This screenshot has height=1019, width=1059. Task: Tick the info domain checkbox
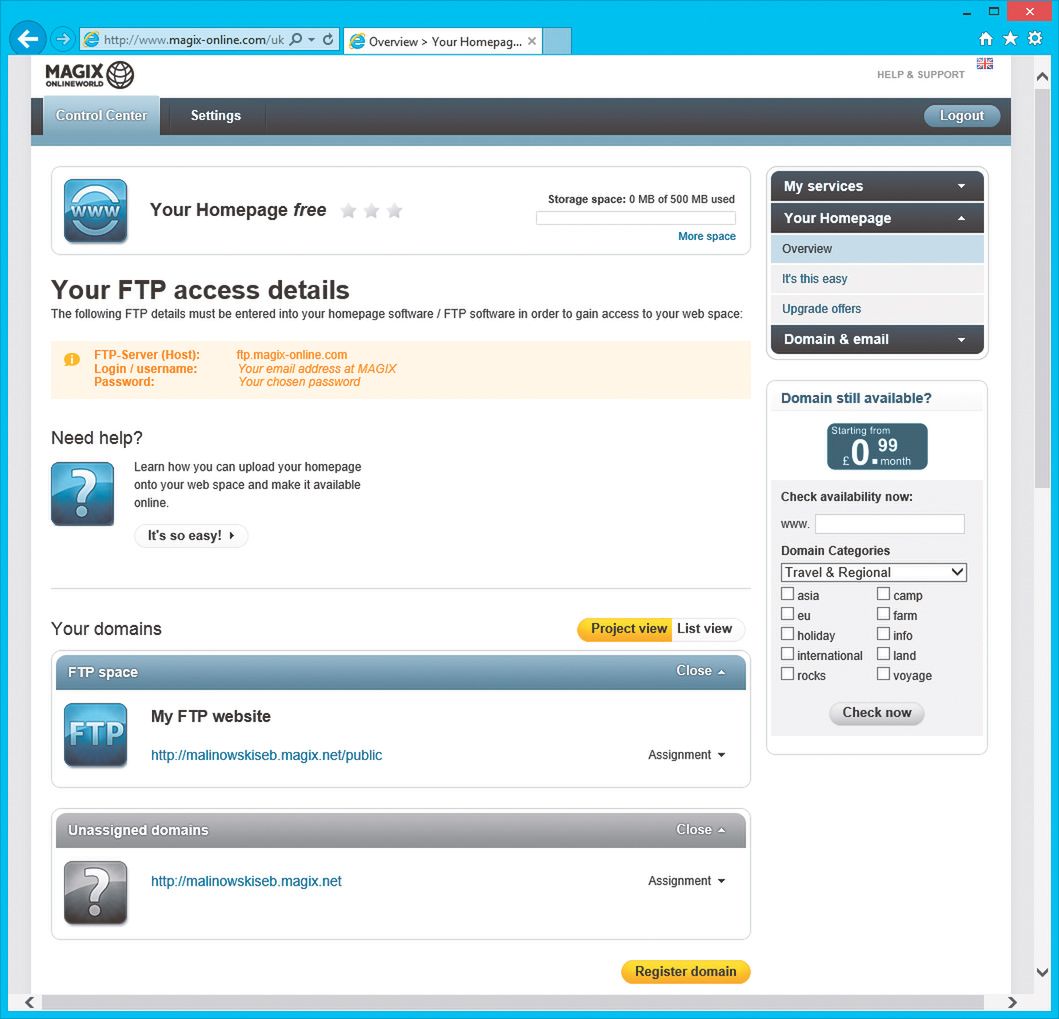(883, 634)
